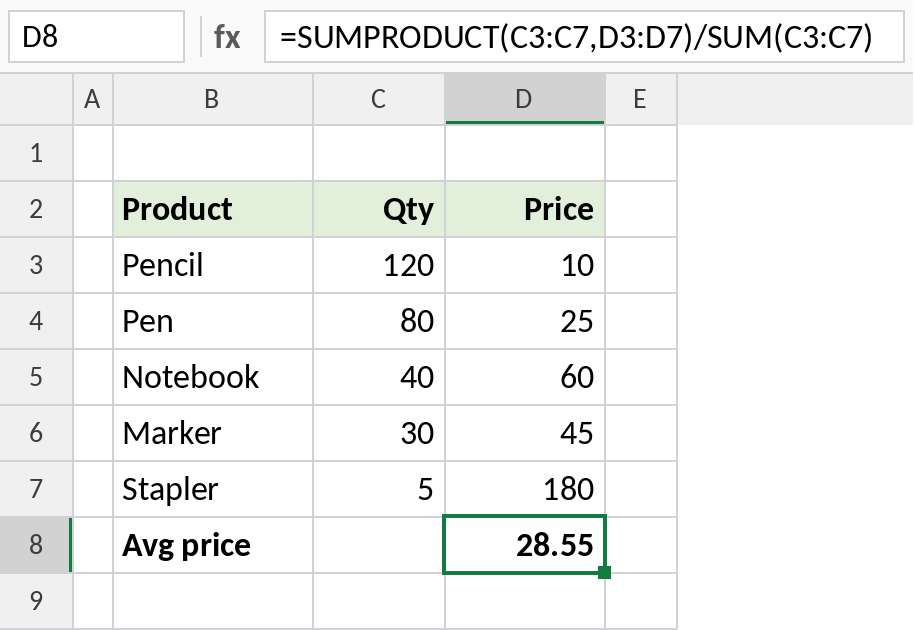Select row 4 header
The width and height of the screenshot is (914, 630).
tap(36, 321)
